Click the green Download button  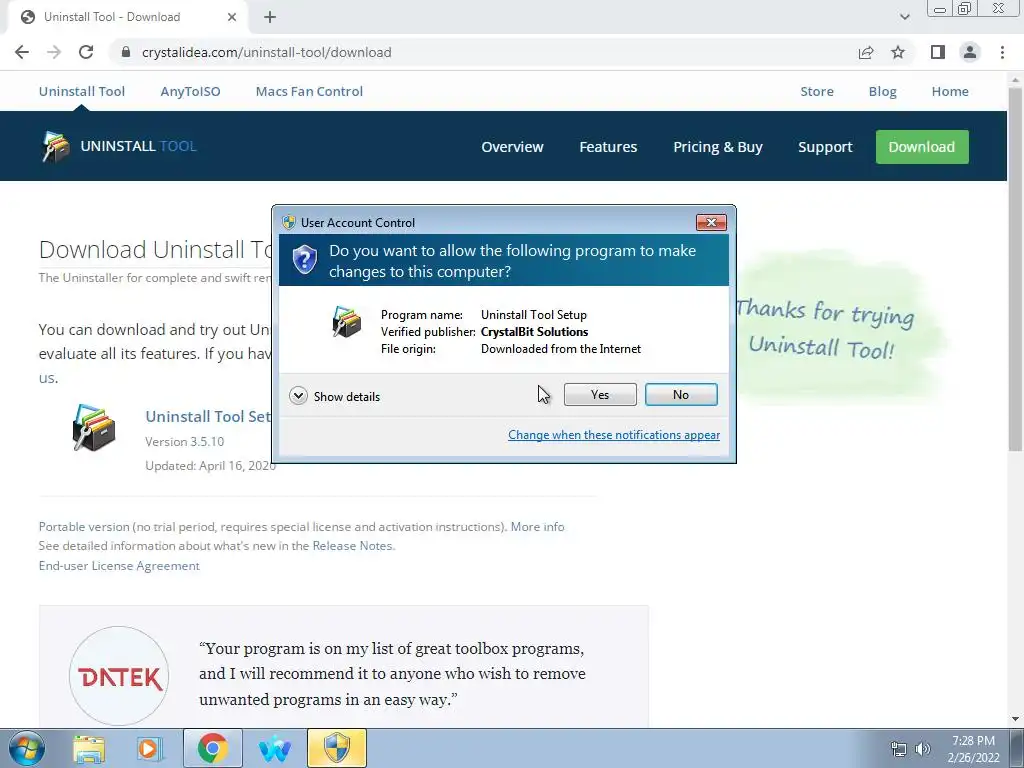[921, 147]
